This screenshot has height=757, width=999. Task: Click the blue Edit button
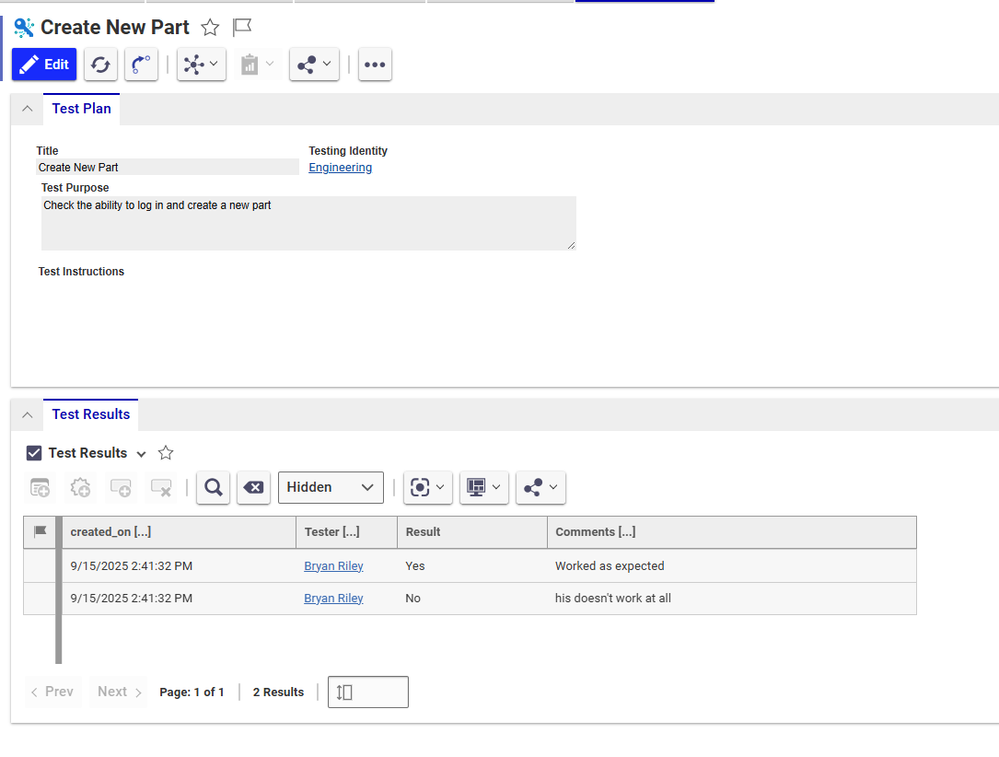click(44, 64)
